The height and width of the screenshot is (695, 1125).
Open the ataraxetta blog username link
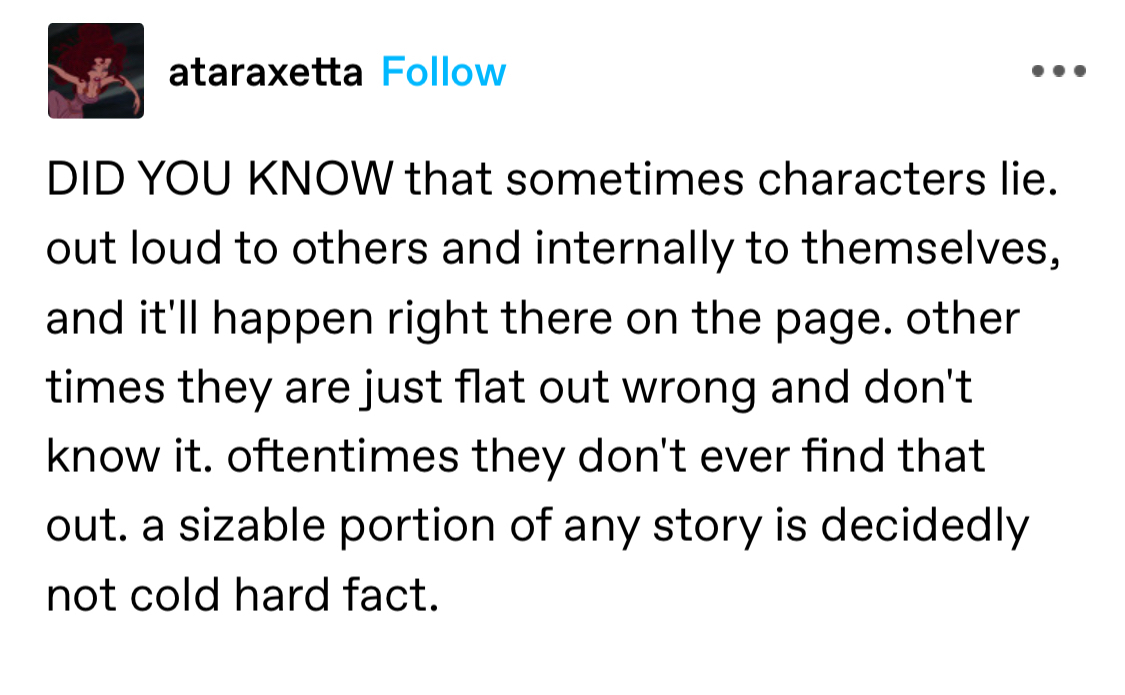tap(265, 72)
